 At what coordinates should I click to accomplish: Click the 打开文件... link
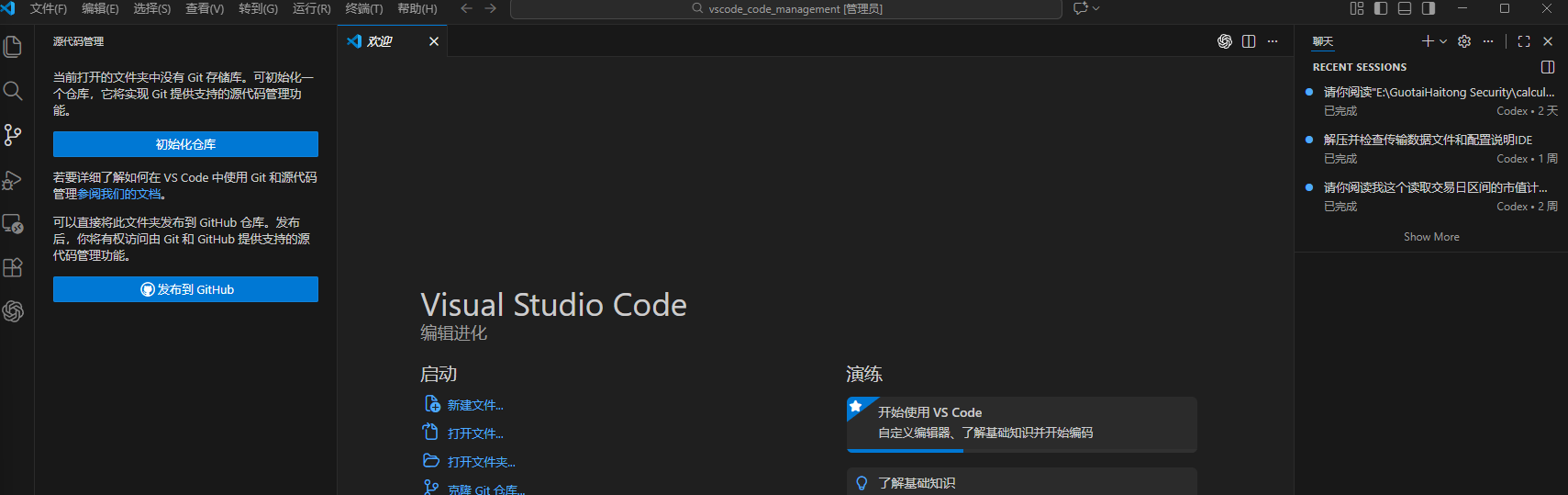coord(475,433)
